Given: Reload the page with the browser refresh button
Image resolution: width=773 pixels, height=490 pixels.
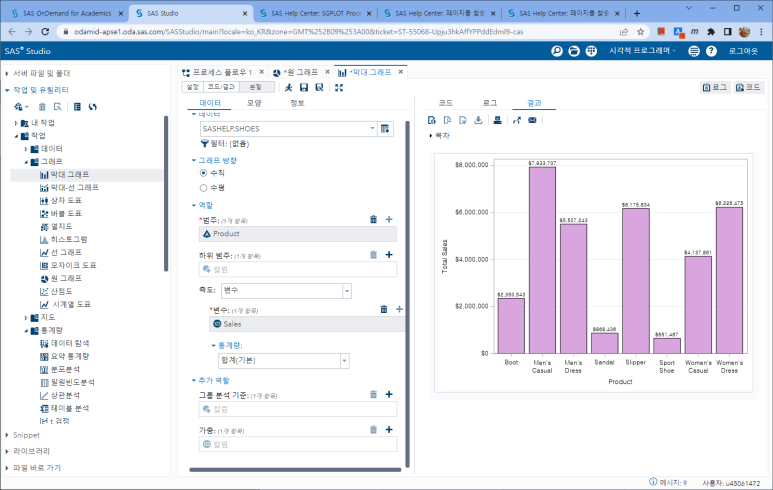Looking at the screenshot, I should click(x=45, y=32).
